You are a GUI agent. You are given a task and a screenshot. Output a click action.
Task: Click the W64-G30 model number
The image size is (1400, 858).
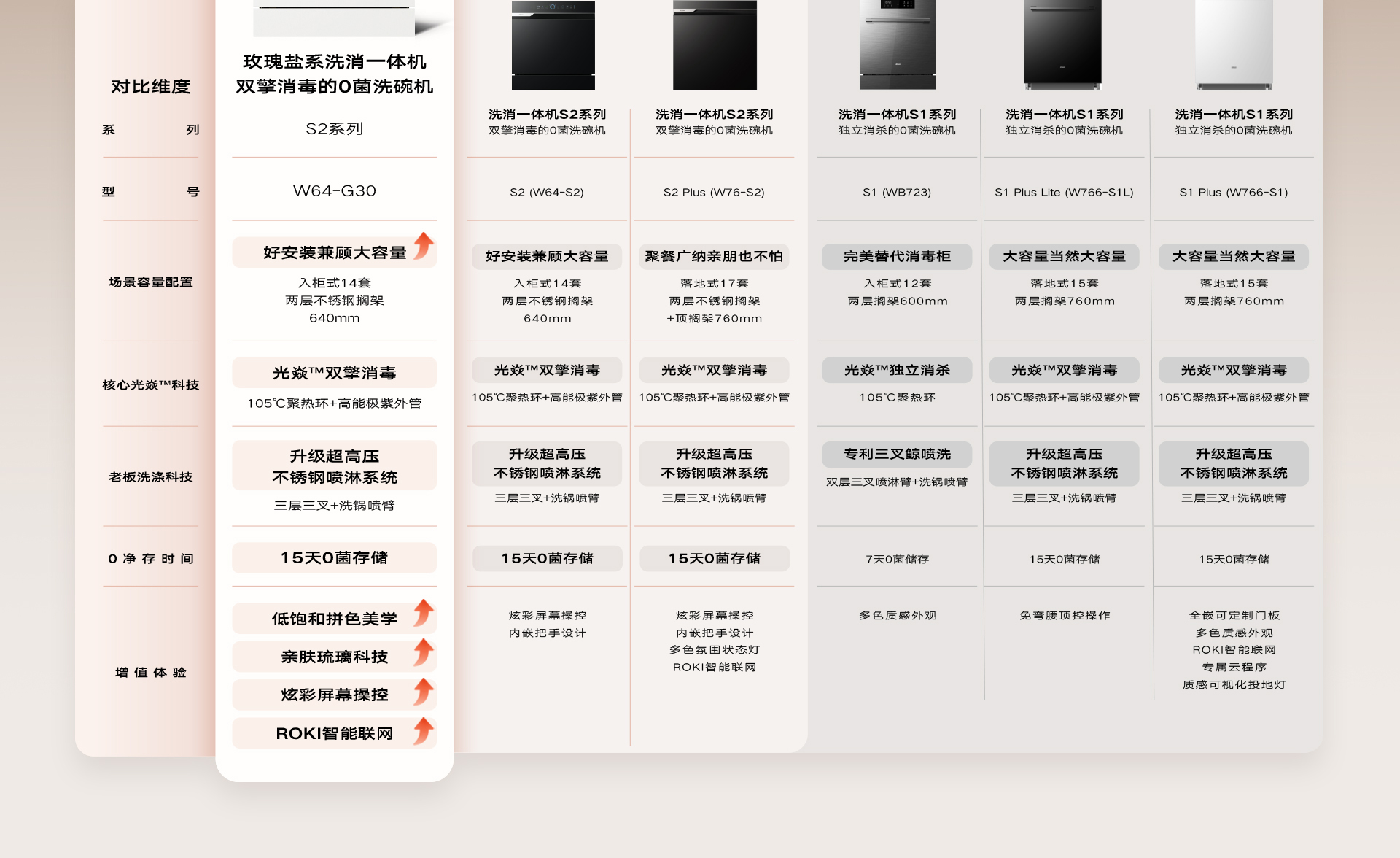[334, 191]
